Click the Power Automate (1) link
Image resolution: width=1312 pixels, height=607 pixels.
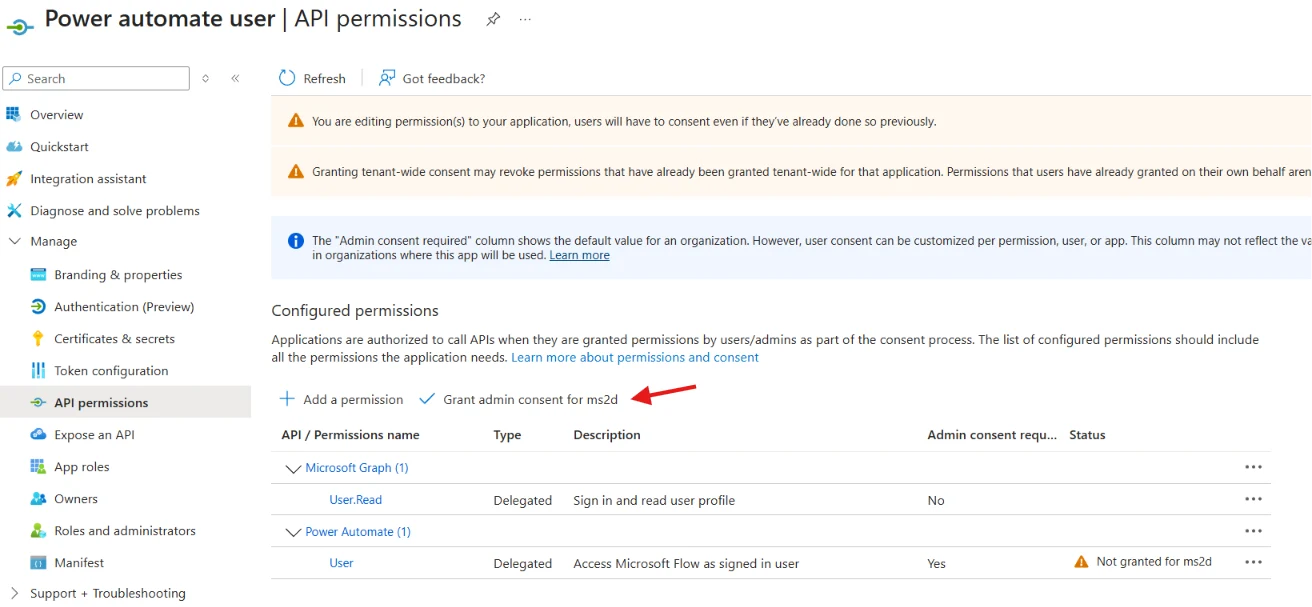pos(358,532)
